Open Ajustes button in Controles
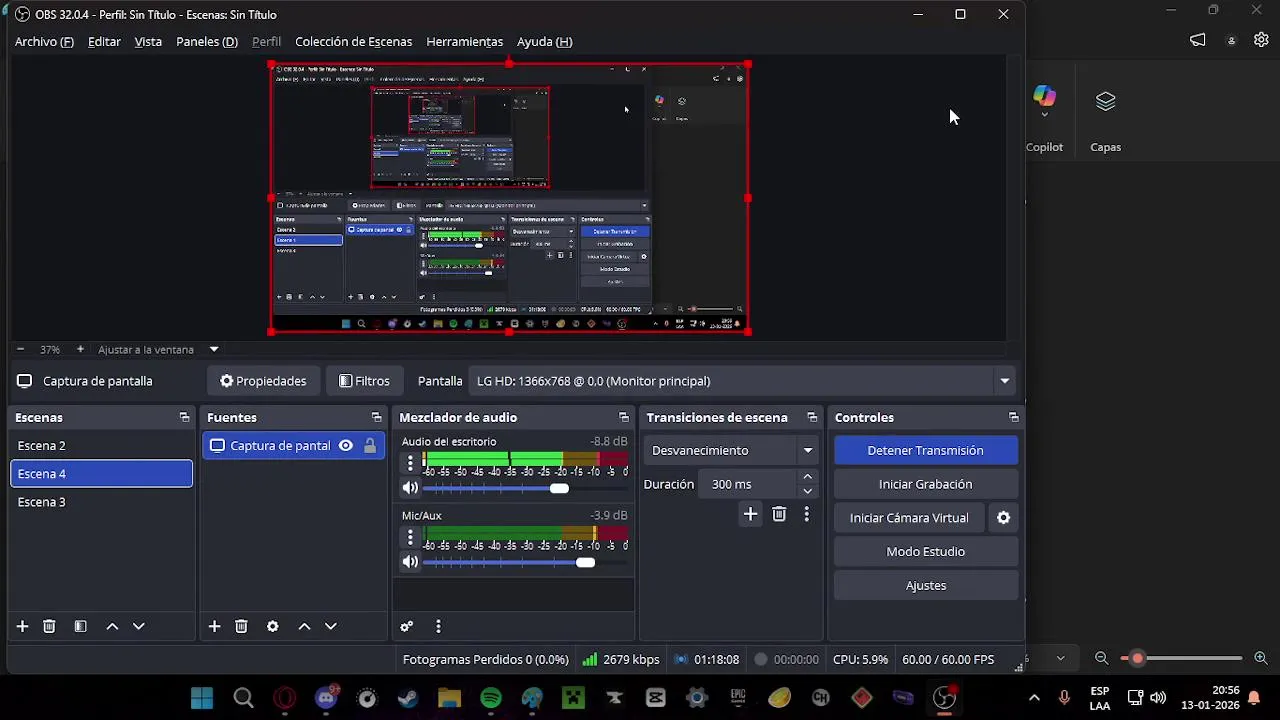Screen dimensions: 1280x720 point(926,586)
